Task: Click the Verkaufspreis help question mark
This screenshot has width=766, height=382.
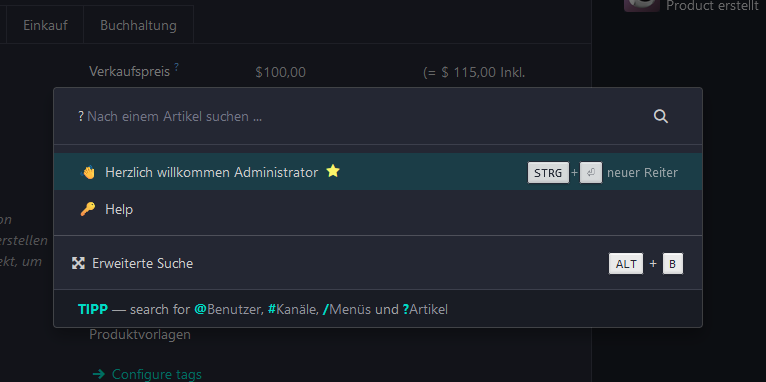Action: [x=176, y=67]
